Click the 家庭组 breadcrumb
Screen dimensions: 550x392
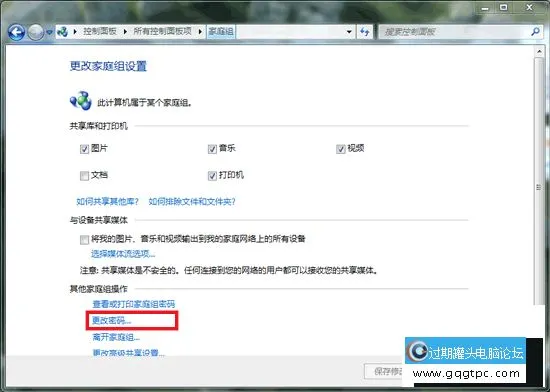pyautogui.click(x=221, y=32)
